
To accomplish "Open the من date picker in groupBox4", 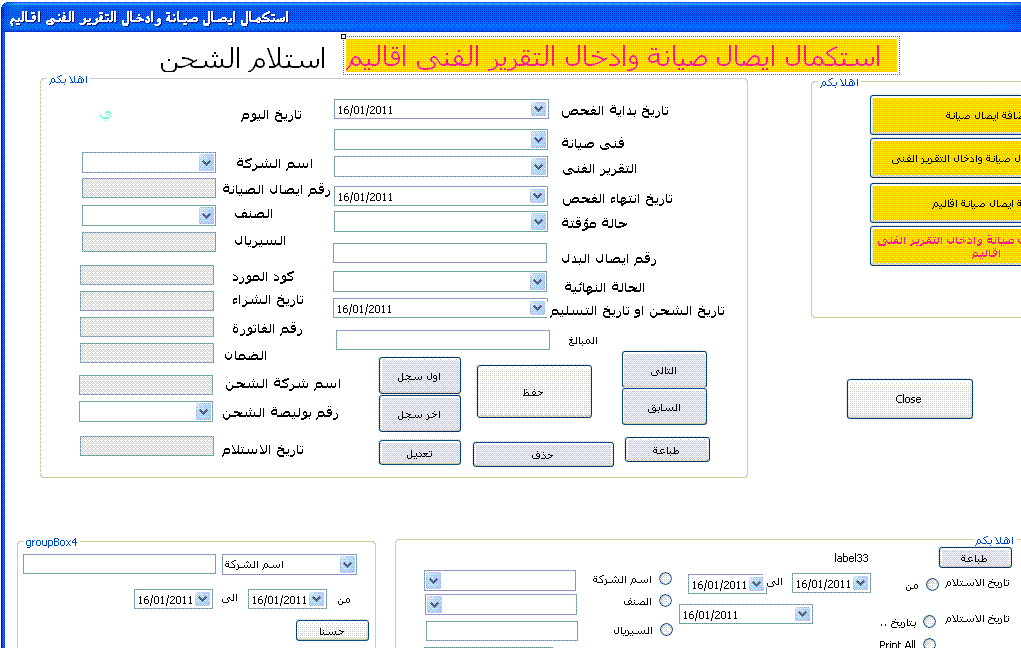I will pos(316,599).
